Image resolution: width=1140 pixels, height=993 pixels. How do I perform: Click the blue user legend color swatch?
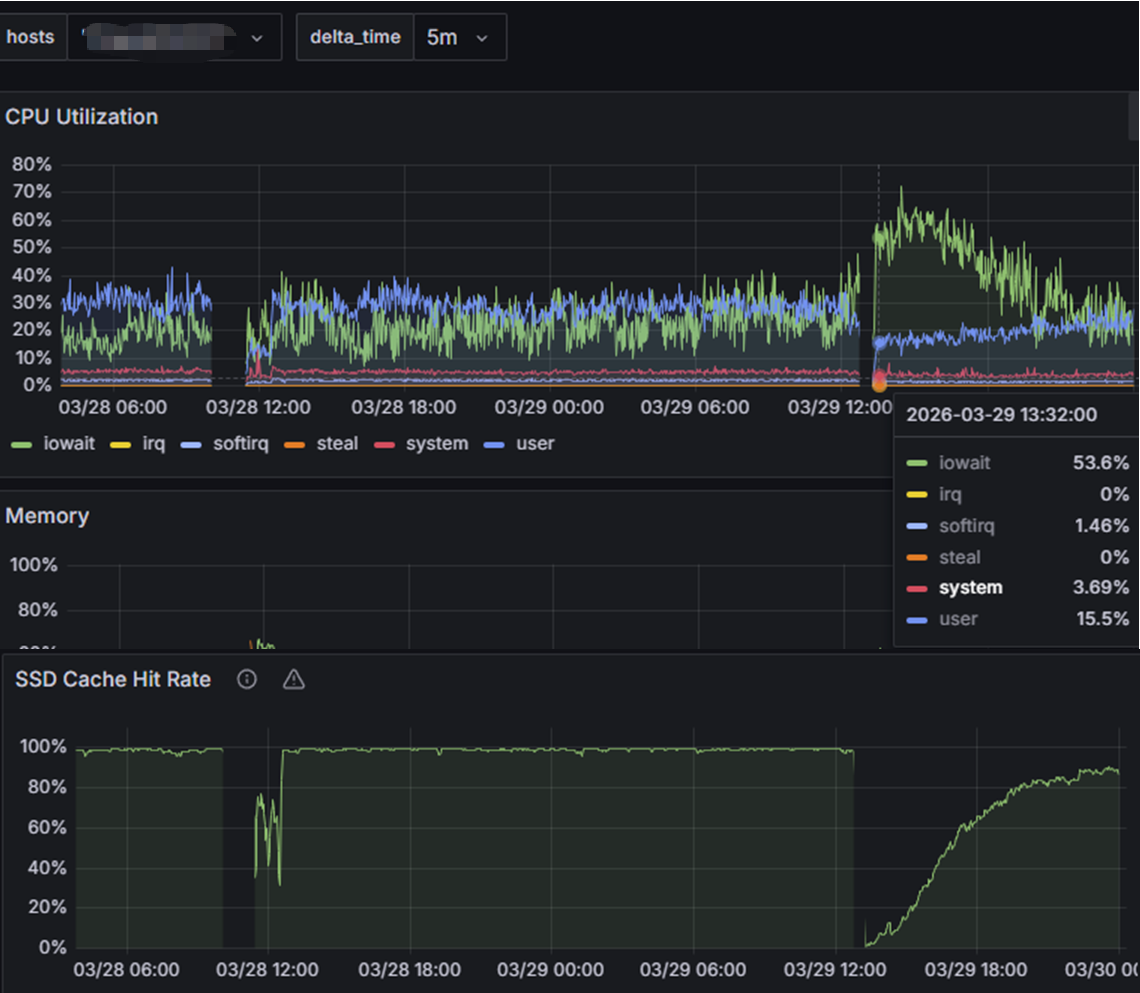[x=494, y=445]
